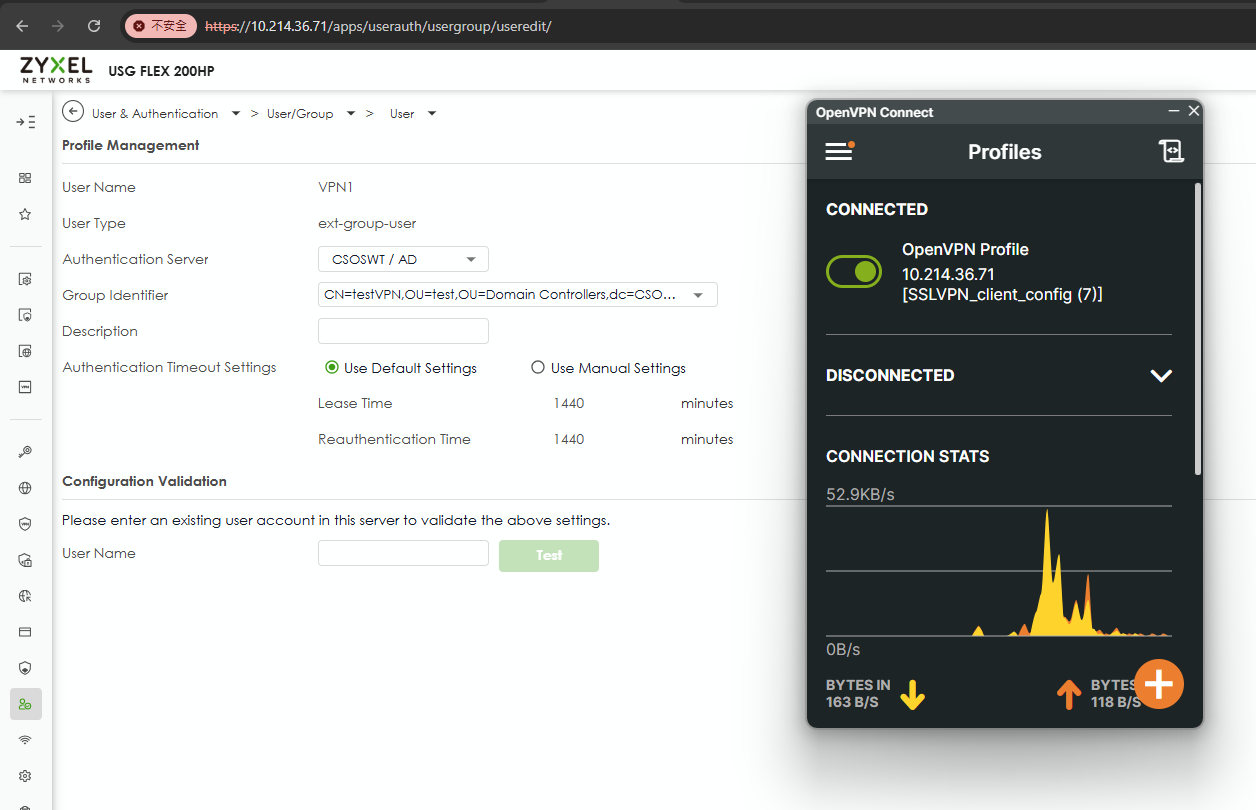Click the green Test button
This screenshot has width=1256, height=810.
549,555
